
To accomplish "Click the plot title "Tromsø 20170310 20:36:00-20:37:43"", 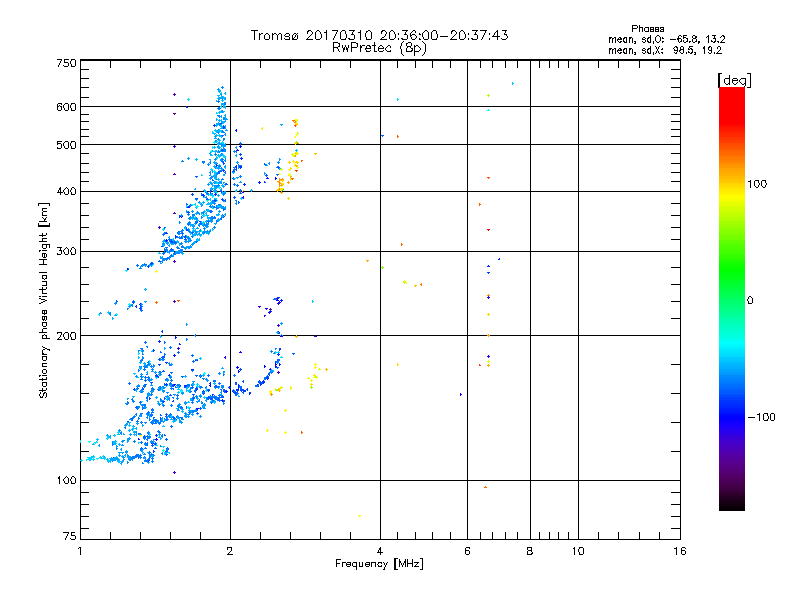I will point(380,35).
